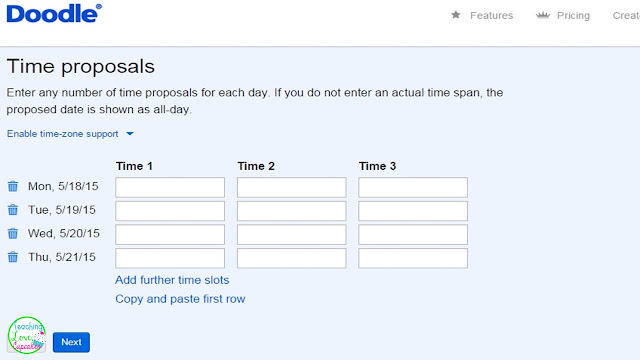Image resolution: width=640 pixels, height=360 pixels.
Task: Open the Pricing menu item
Action: 573,16
